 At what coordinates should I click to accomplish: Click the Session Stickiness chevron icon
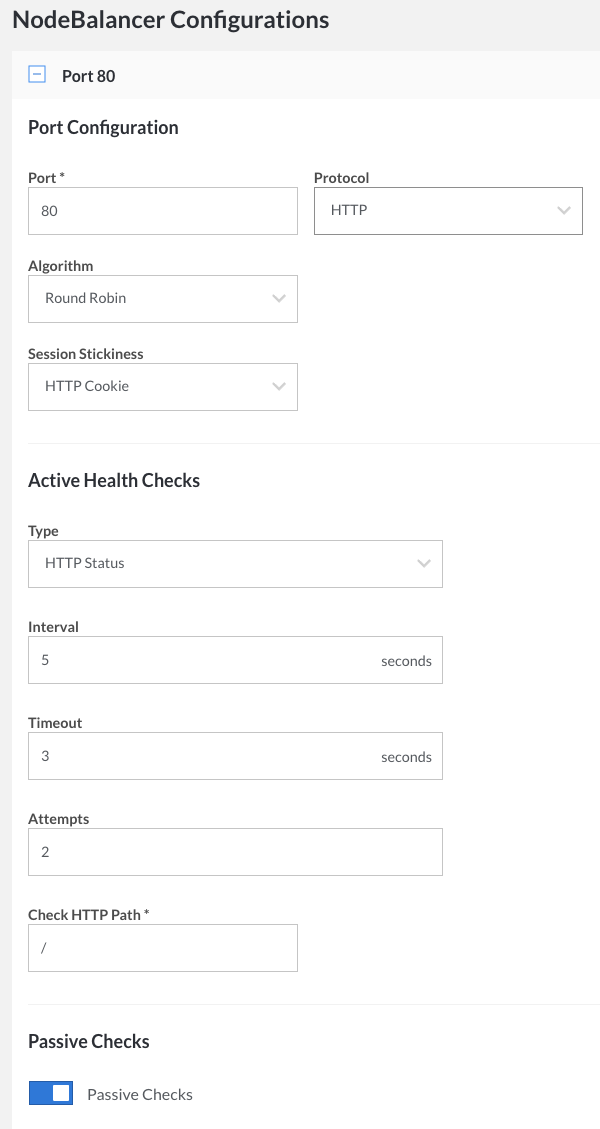tap(277, 386)
